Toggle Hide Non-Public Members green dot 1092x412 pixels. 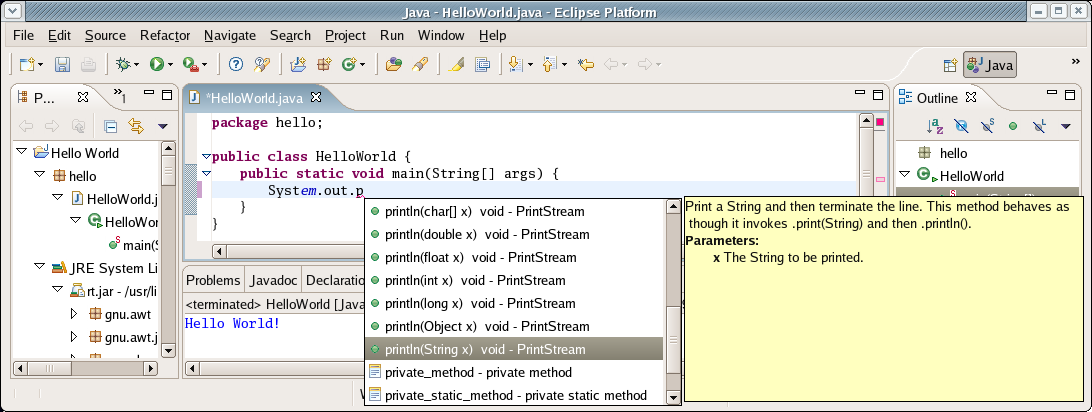[x=1013, y=126]
